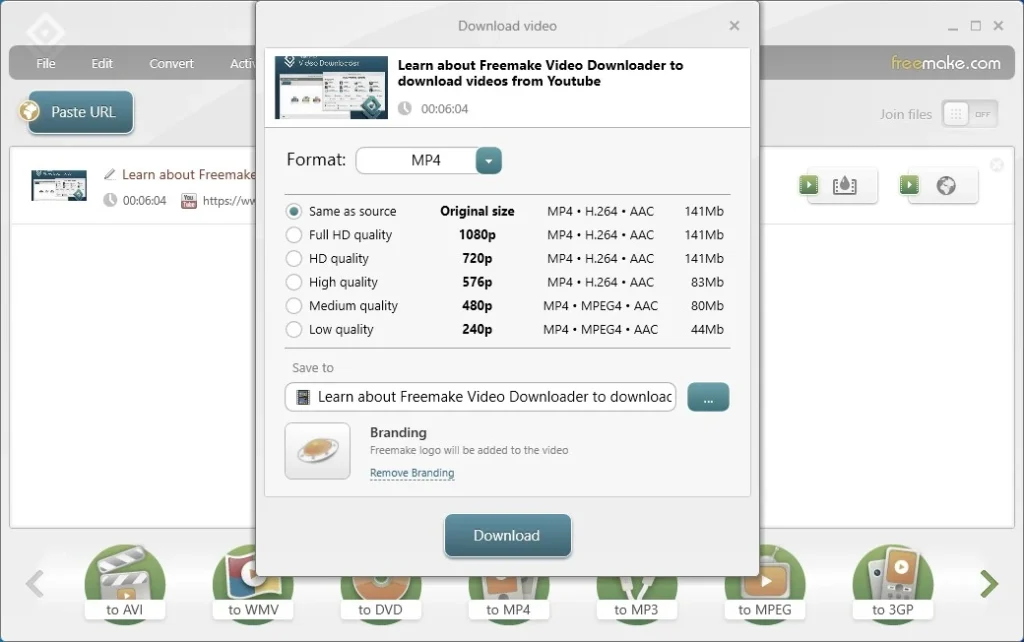Click the 44Mb size for Low quality
Image resolution: width=1024 pixels, height=642 pixels.
click(x=707, y=329)
